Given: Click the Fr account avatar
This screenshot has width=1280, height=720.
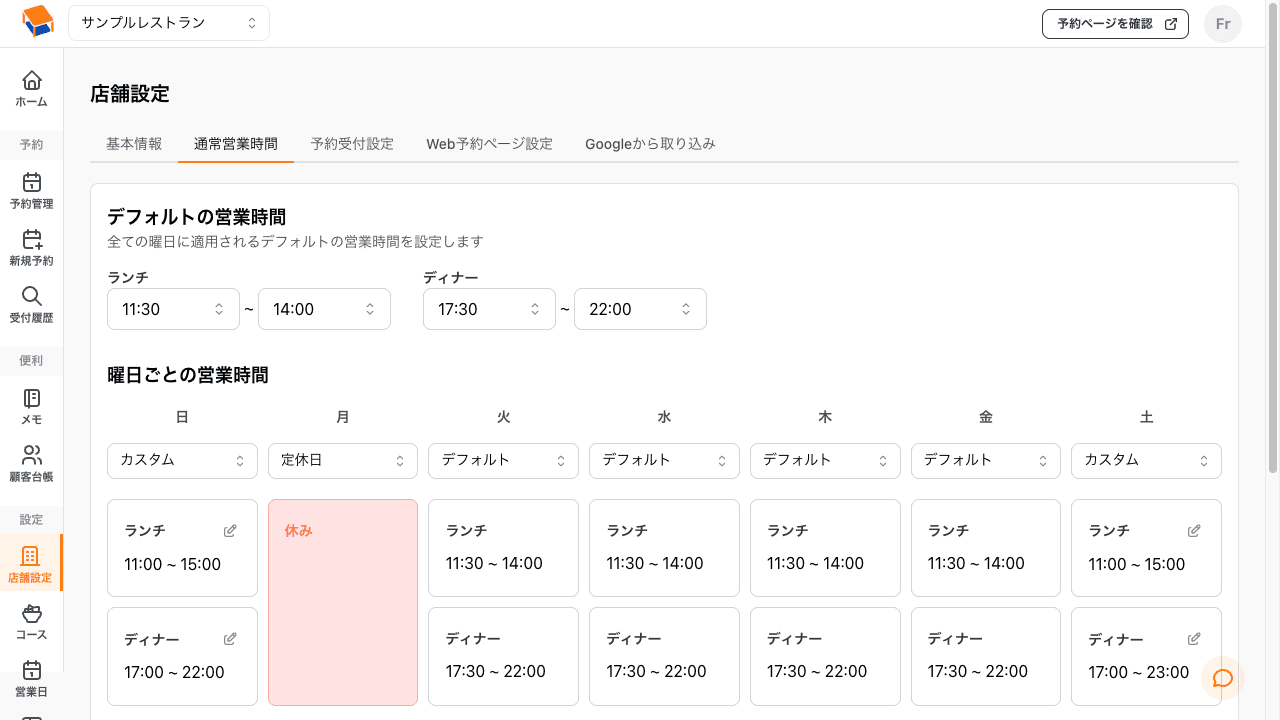Looking at the screenshot, I should coord(1222,23).
